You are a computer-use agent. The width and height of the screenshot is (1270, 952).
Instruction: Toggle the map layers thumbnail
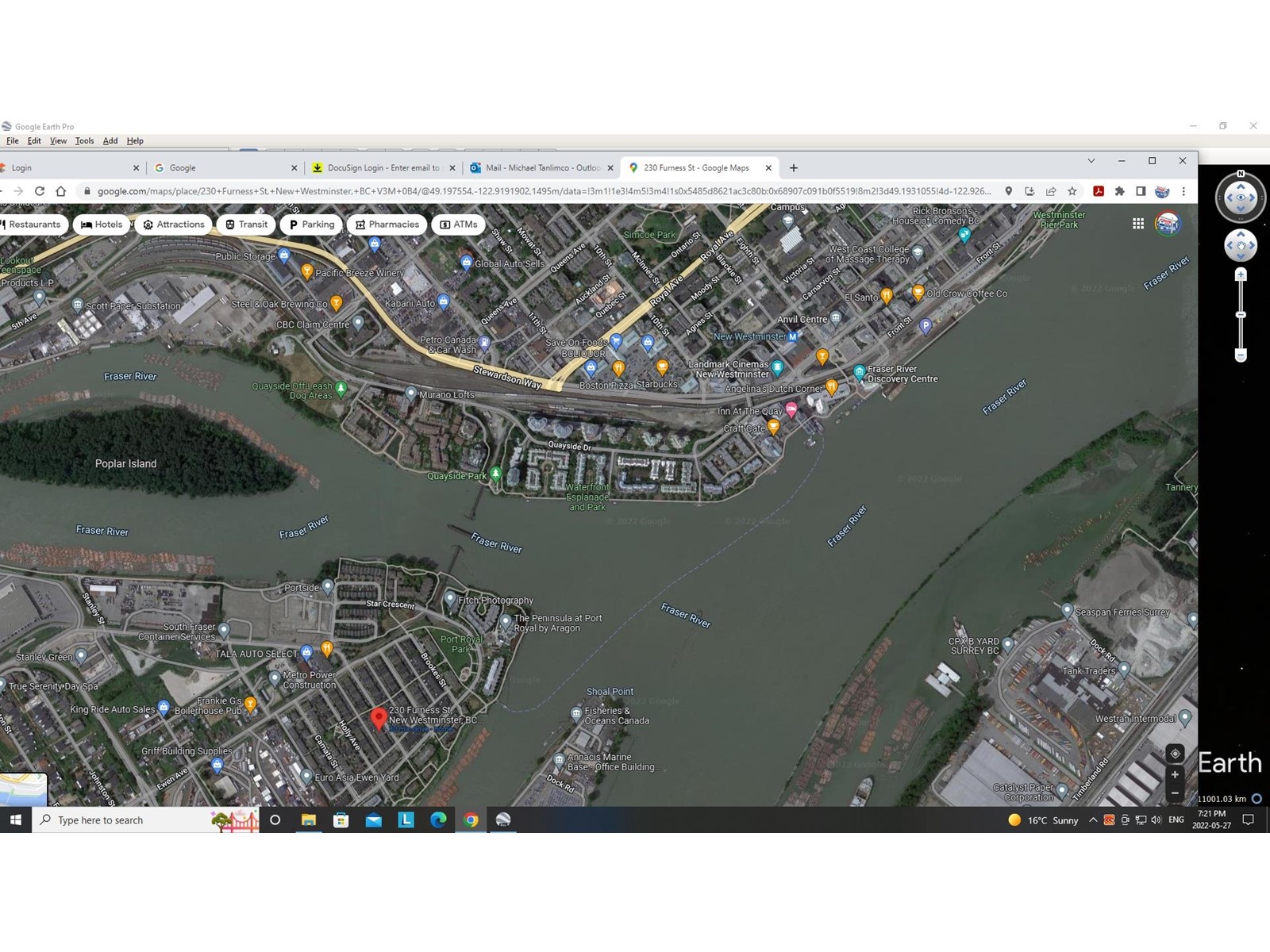23,789
